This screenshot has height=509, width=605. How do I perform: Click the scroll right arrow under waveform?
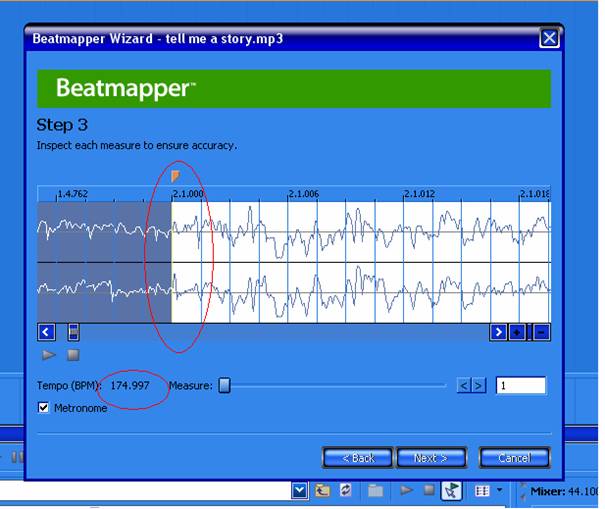[498, 332]
